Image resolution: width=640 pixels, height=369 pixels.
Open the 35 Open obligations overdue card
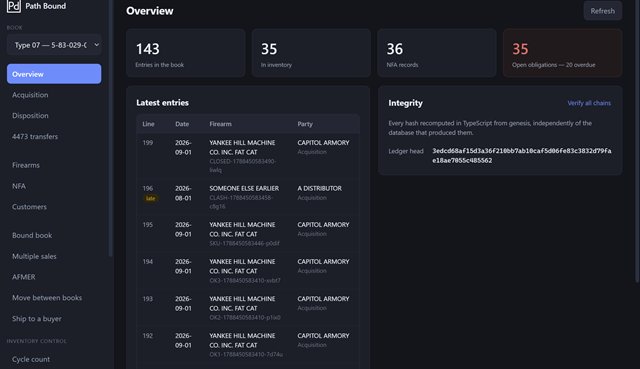[562, 53]
